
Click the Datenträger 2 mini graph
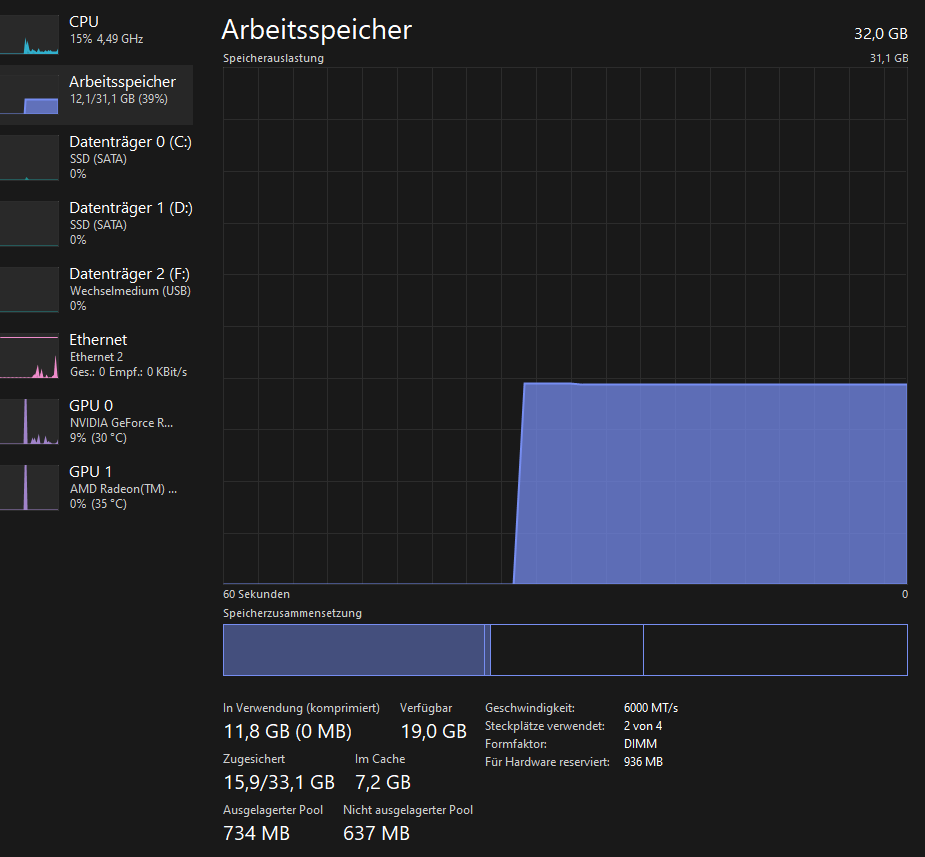click(x=29, y=290)
